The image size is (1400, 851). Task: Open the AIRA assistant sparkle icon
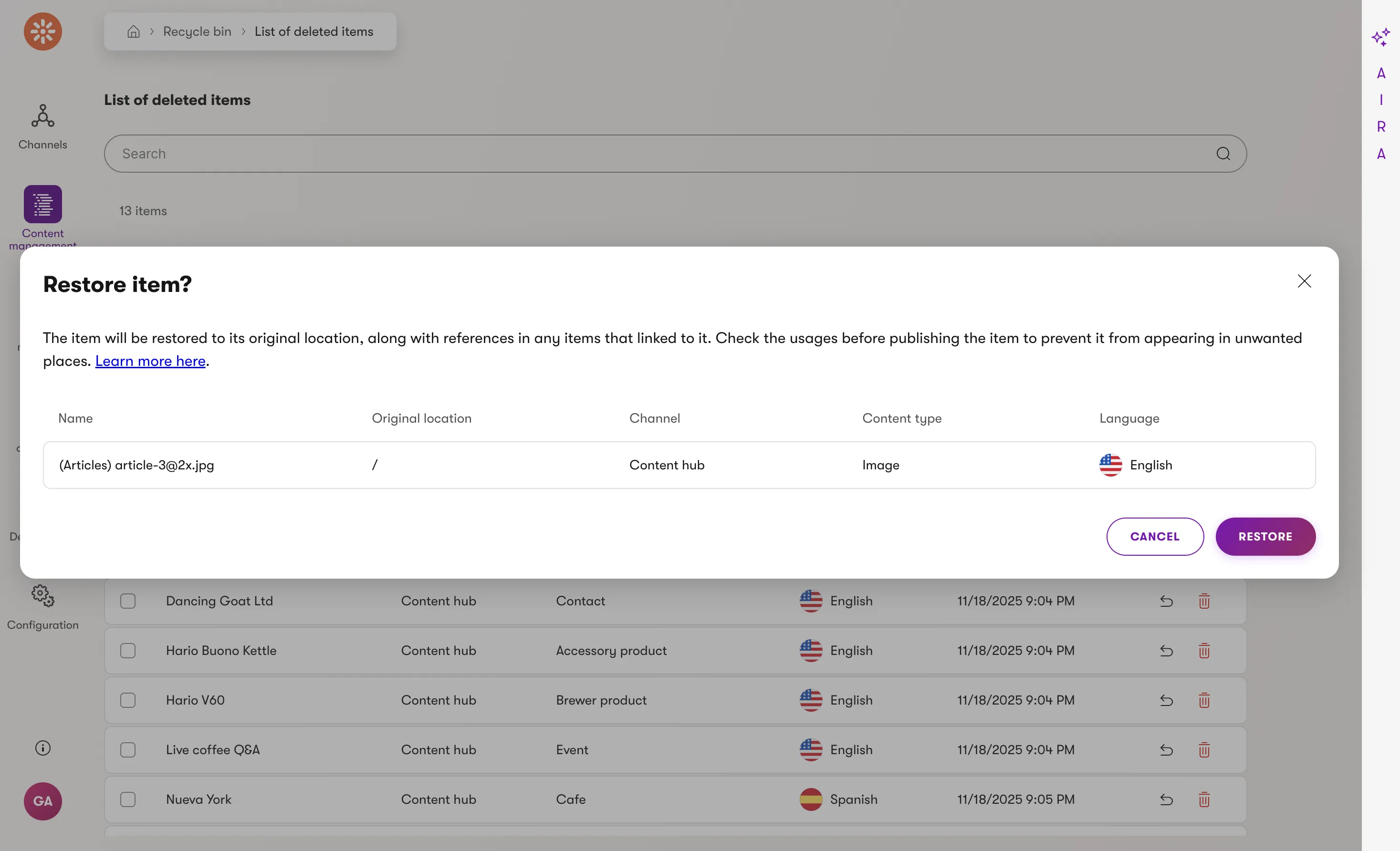(x=1380, y=38)
